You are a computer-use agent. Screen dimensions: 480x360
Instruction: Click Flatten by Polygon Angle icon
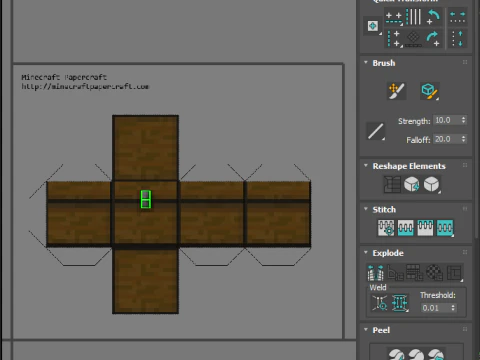coord(395,273)
